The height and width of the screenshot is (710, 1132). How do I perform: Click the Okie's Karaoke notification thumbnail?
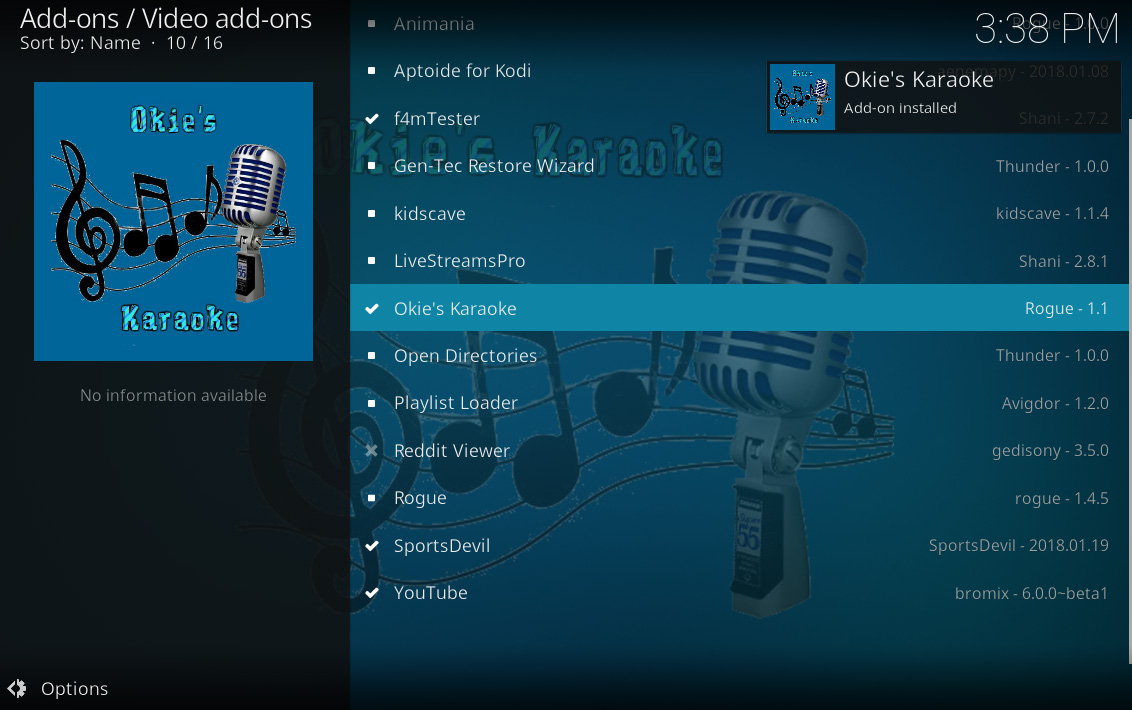tap(802, 97)
